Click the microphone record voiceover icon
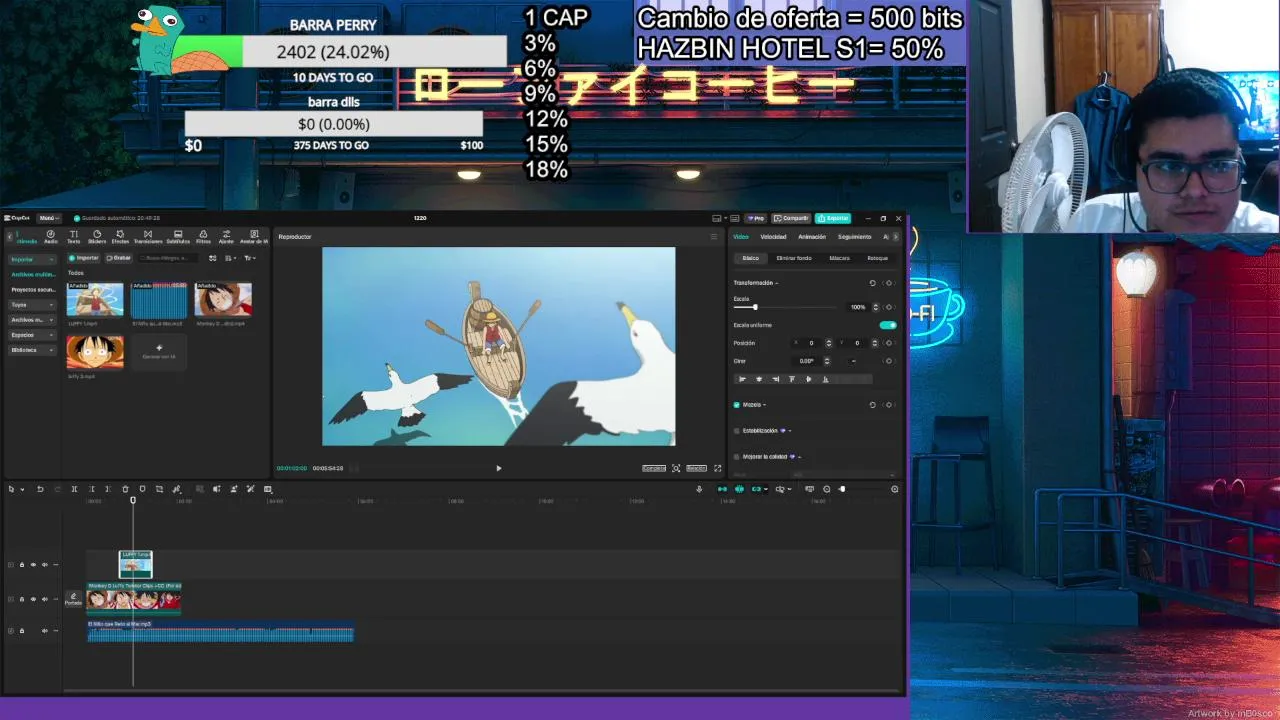This screenshot has height=720, width=1280. click(x=699, y=489)
